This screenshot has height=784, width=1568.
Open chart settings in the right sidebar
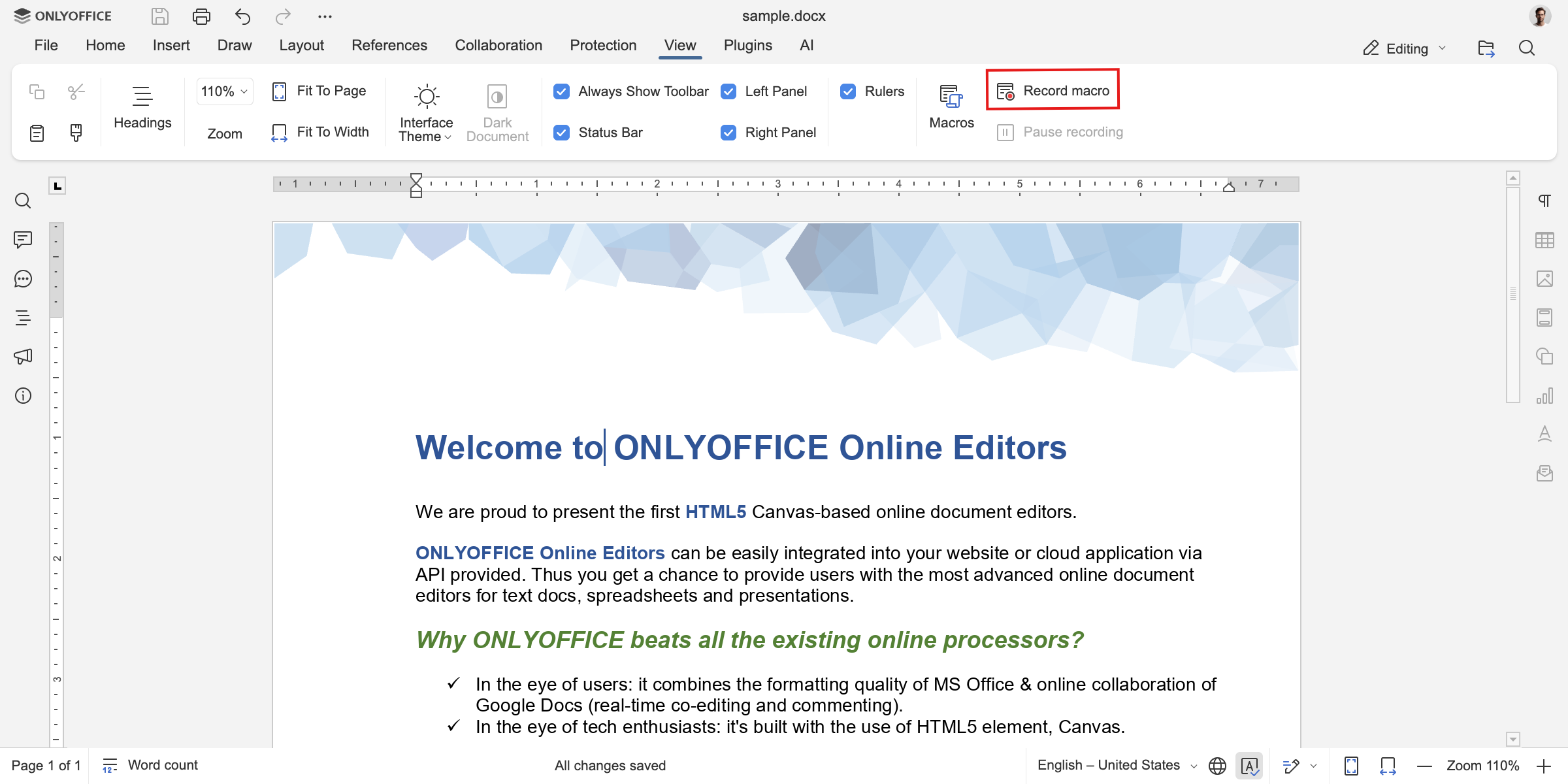[x=1546, y=395]
